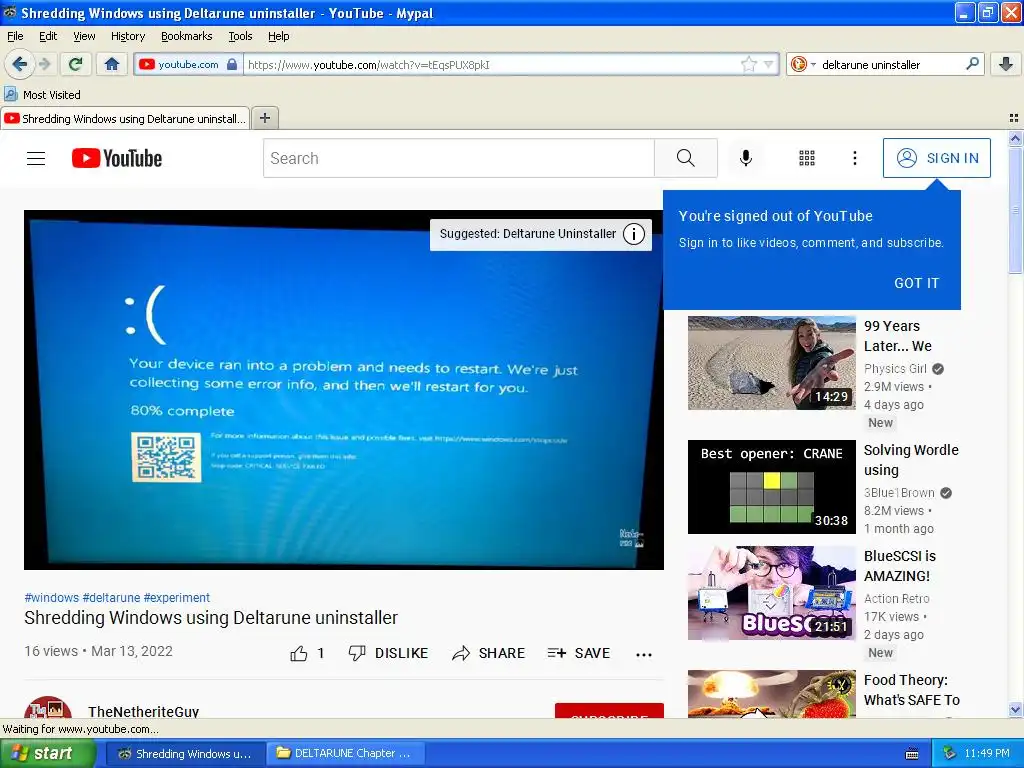This screenshot has height=768, width=1024.
Task: Click the Shredding Windows taskbar button
Action: click(185, 754)
